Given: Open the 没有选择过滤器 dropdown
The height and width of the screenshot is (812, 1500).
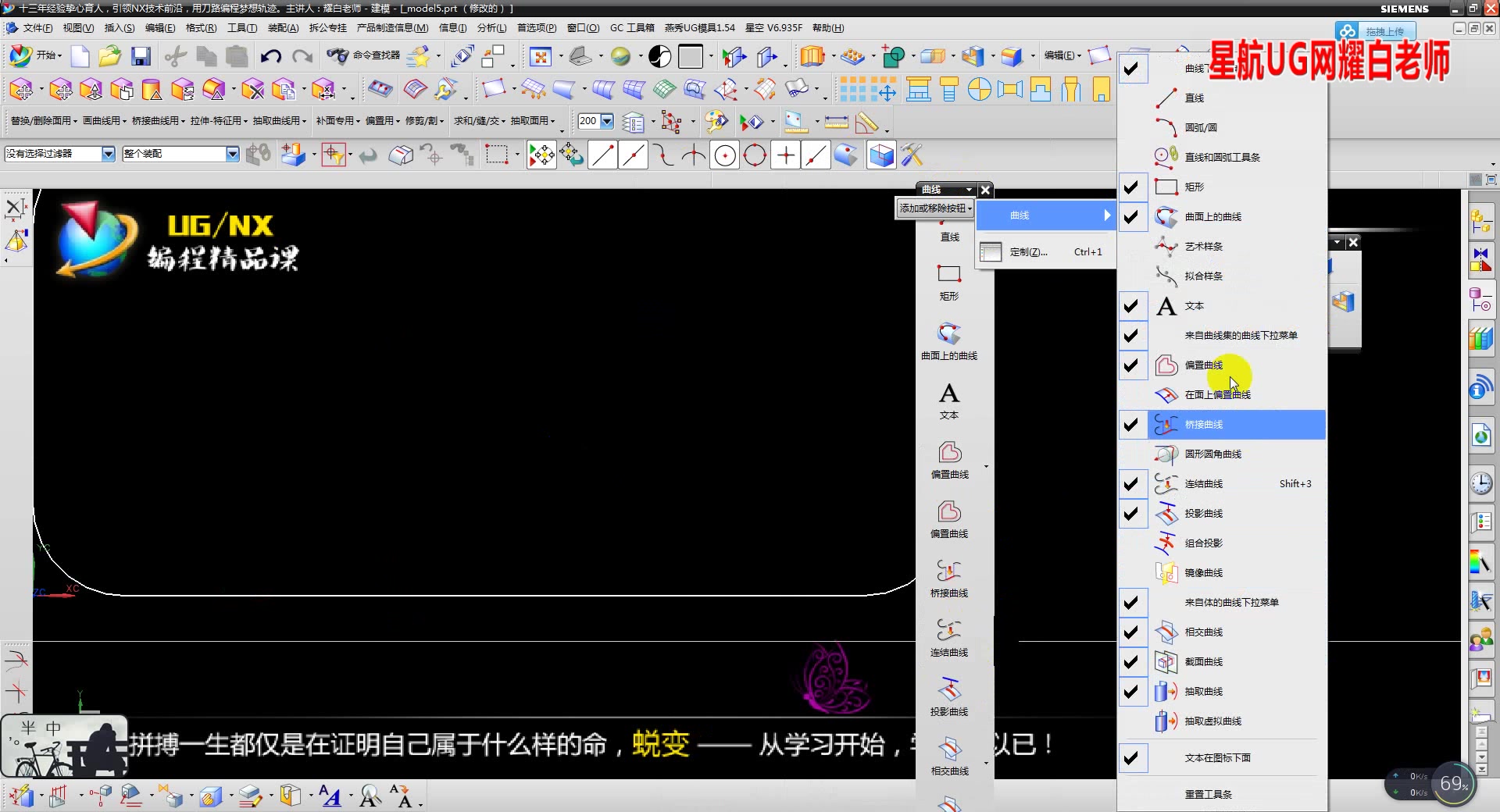Looking at the screenshot, I should 109,154.
